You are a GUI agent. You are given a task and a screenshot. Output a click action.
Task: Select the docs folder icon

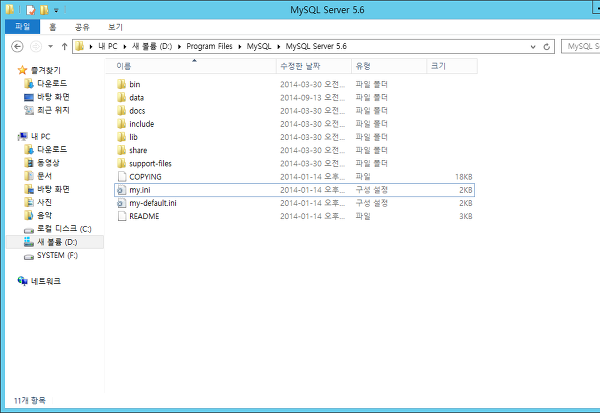[121, 111]
